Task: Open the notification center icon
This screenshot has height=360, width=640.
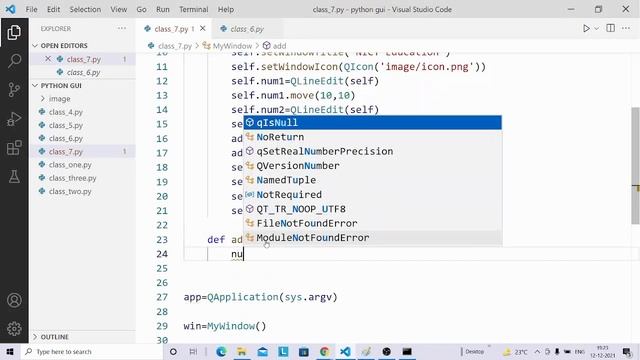Action: coord(627,351)
